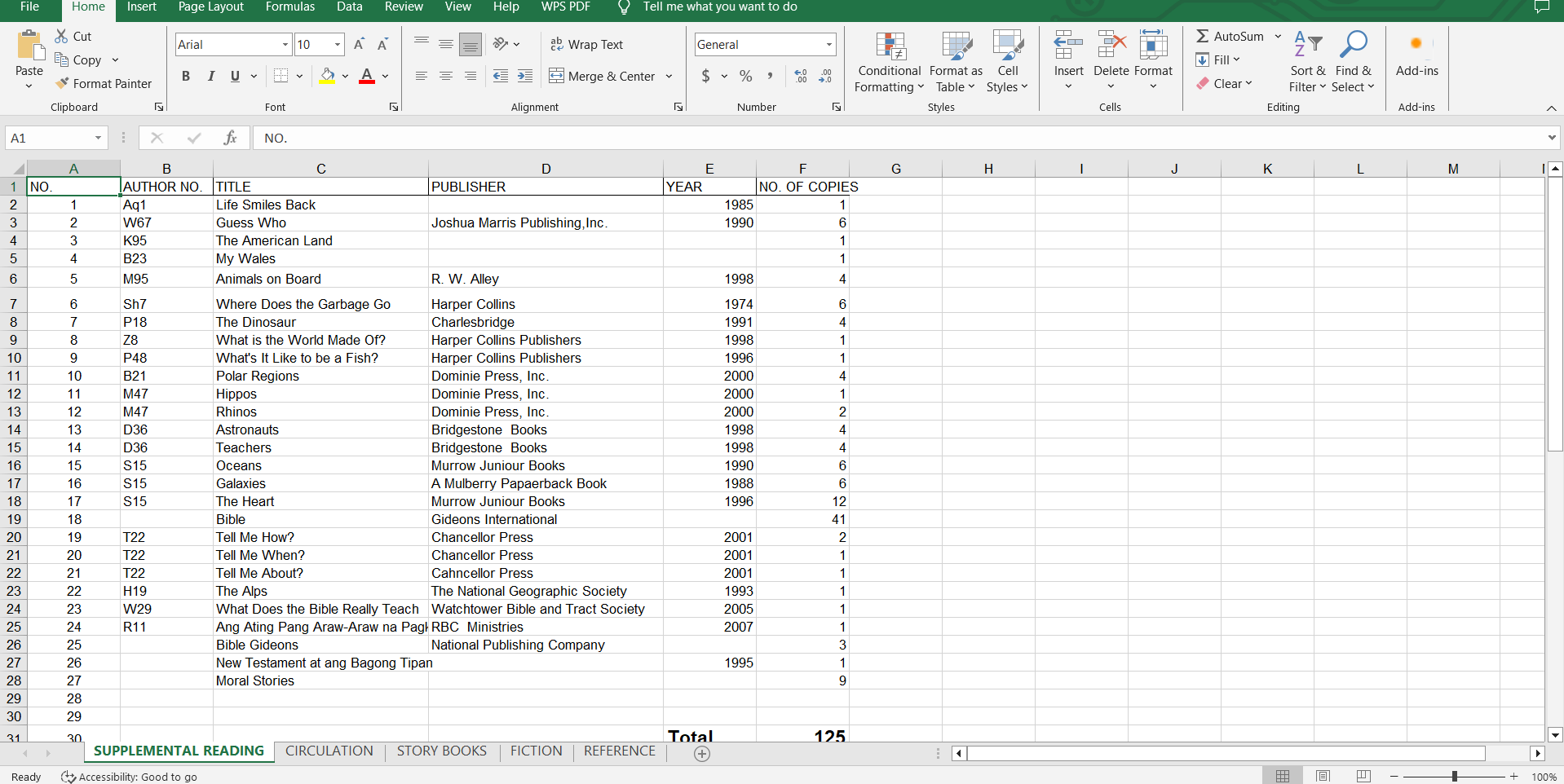Click the Merge & Center button
The height and width of the screenshot is (784, 1564).
pos(603,76)
